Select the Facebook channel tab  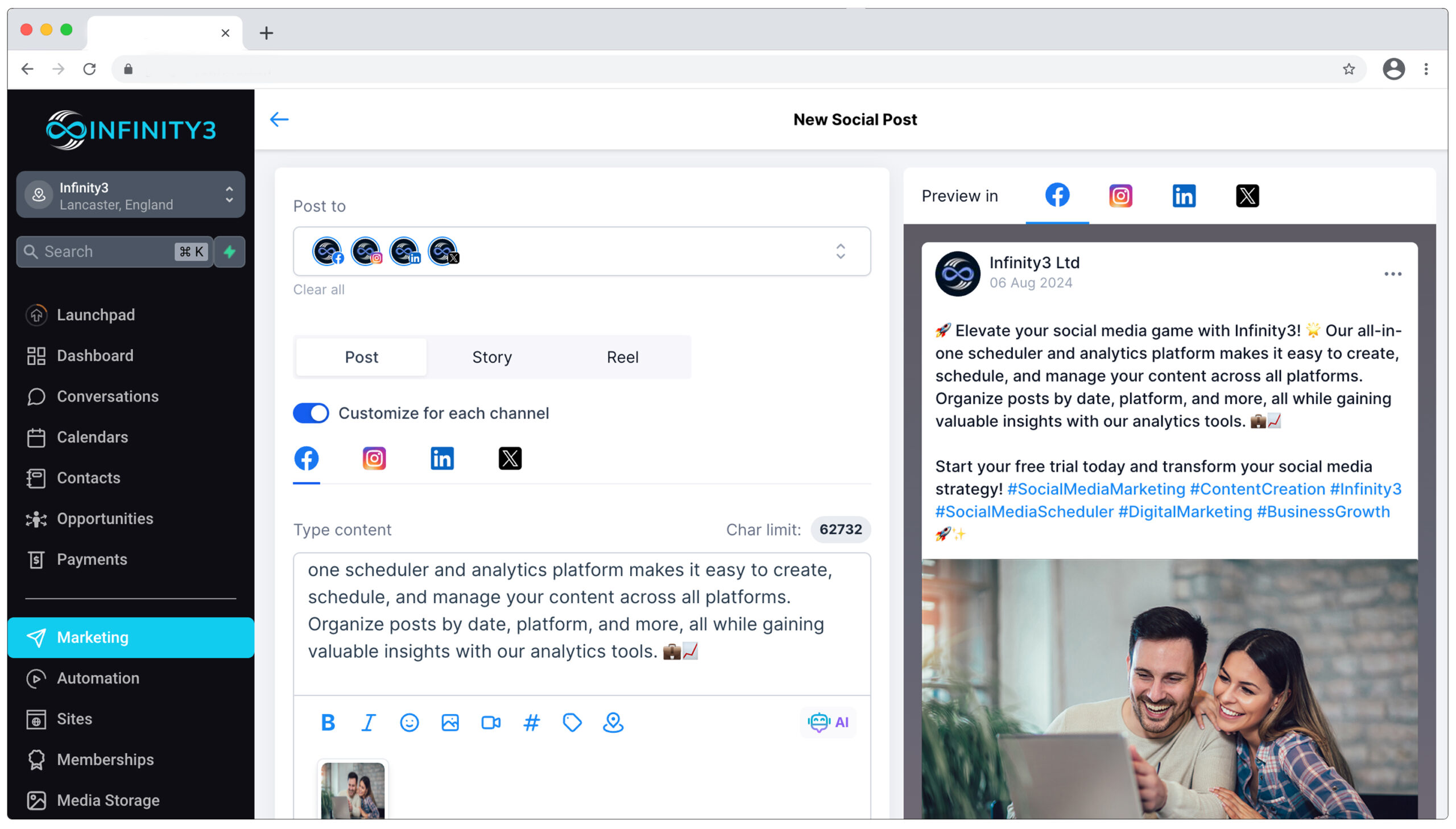click(x=307, y=458)
